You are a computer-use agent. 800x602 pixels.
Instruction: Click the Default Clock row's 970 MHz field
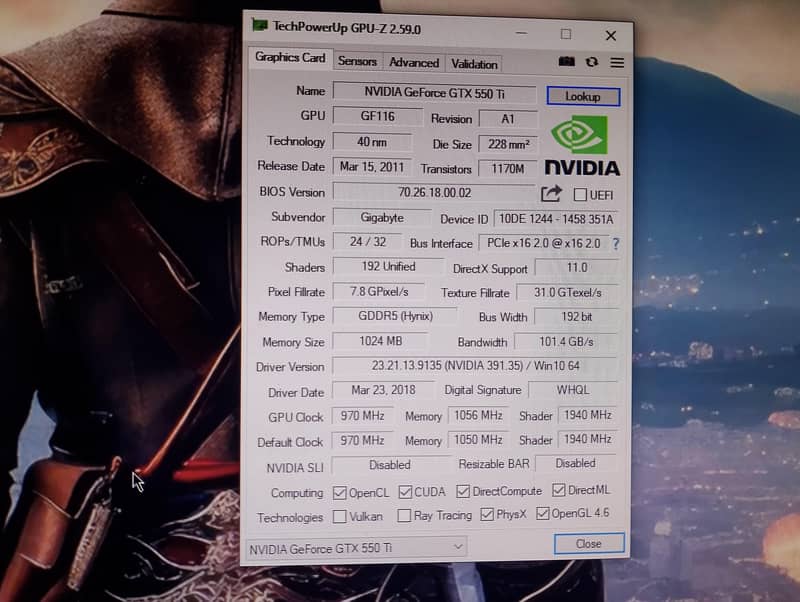click(x=362, y=440)
